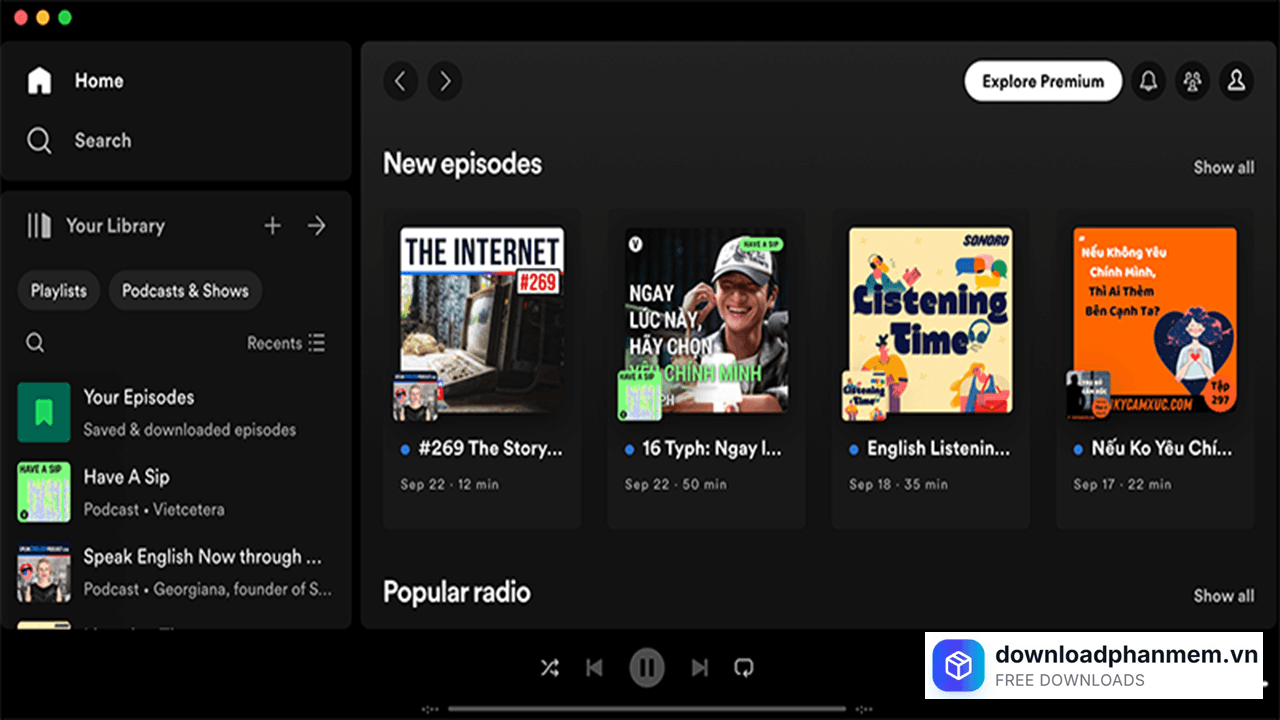Viewport: 1280px width, 720px height.
Task: Open Search from the sidebar
Action: coord(103,140)
